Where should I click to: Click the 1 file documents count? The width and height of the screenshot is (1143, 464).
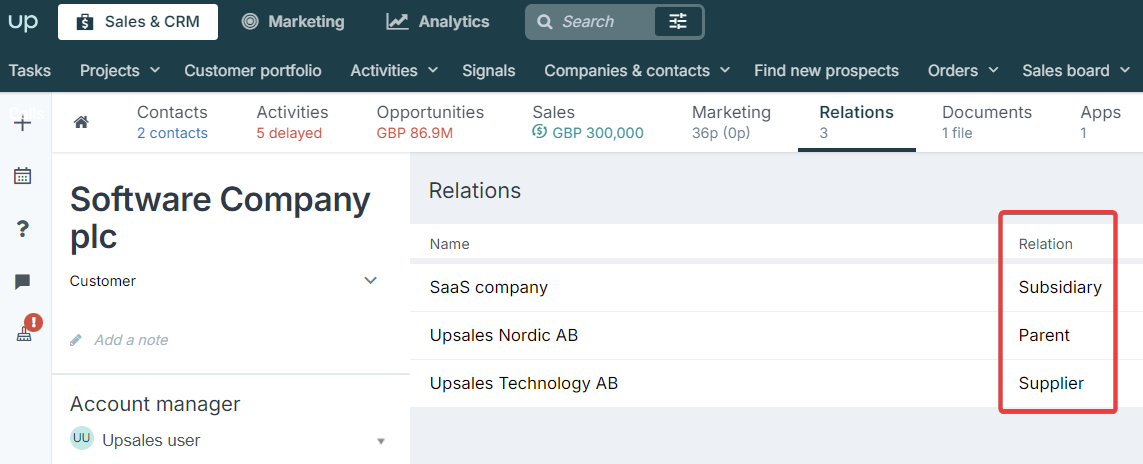pyautogui.click(x=957, y=133)
